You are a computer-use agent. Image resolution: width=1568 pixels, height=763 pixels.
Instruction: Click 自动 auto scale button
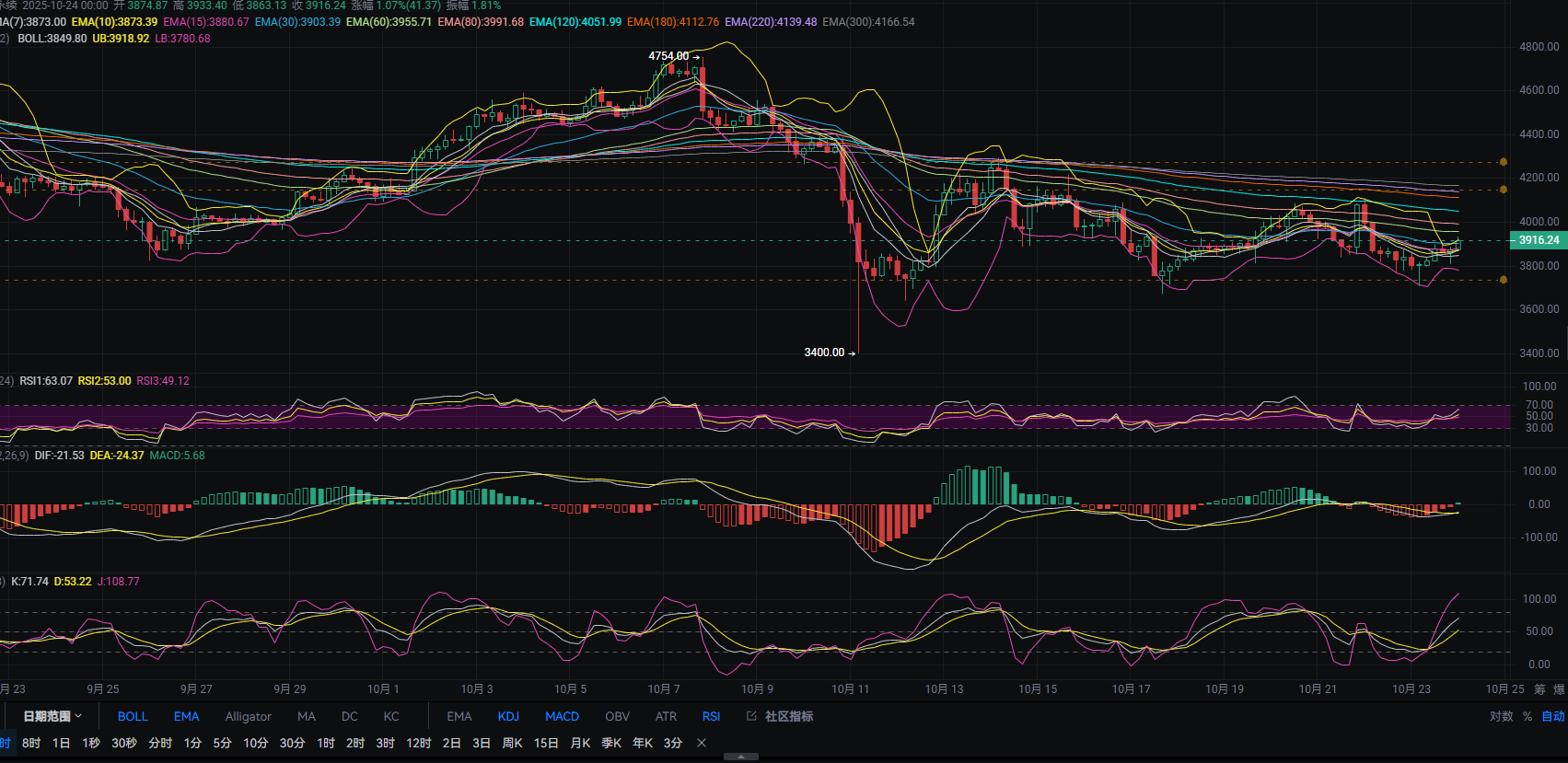pos(1553,716)
